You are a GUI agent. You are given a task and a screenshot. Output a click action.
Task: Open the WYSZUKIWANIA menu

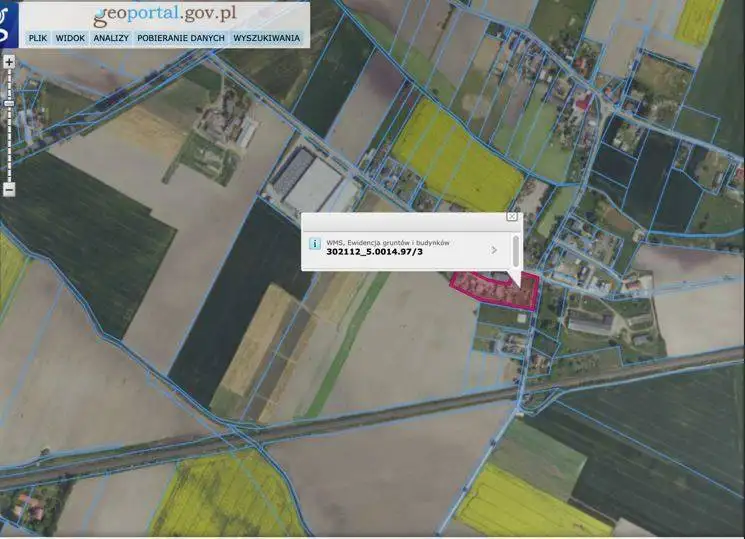click(x=266, y=38)
